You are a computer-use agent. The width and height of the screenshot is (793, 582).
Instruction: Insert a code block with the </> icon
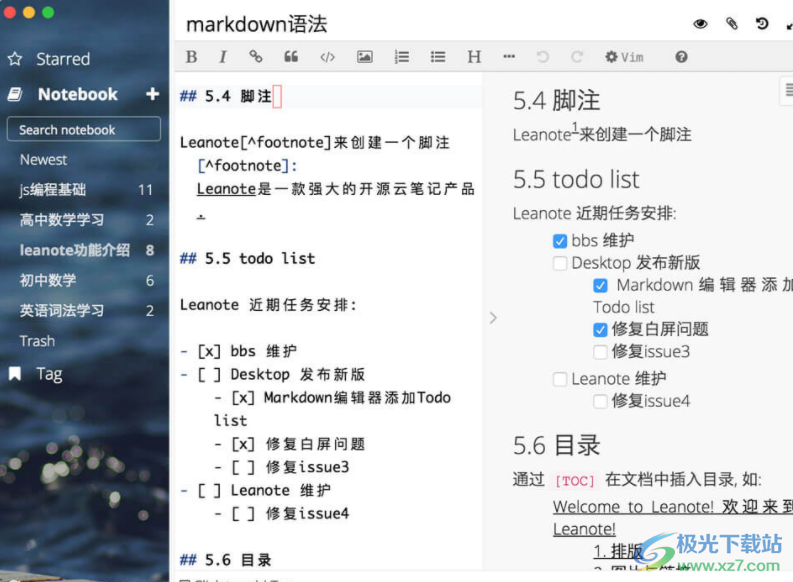point(327,57)
